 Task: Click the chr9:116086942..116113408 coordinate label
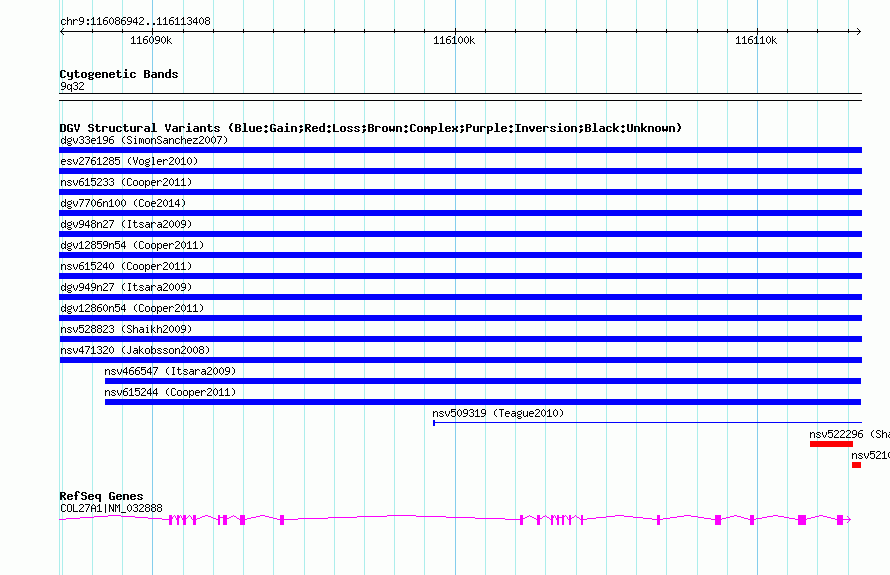point(135,21)
